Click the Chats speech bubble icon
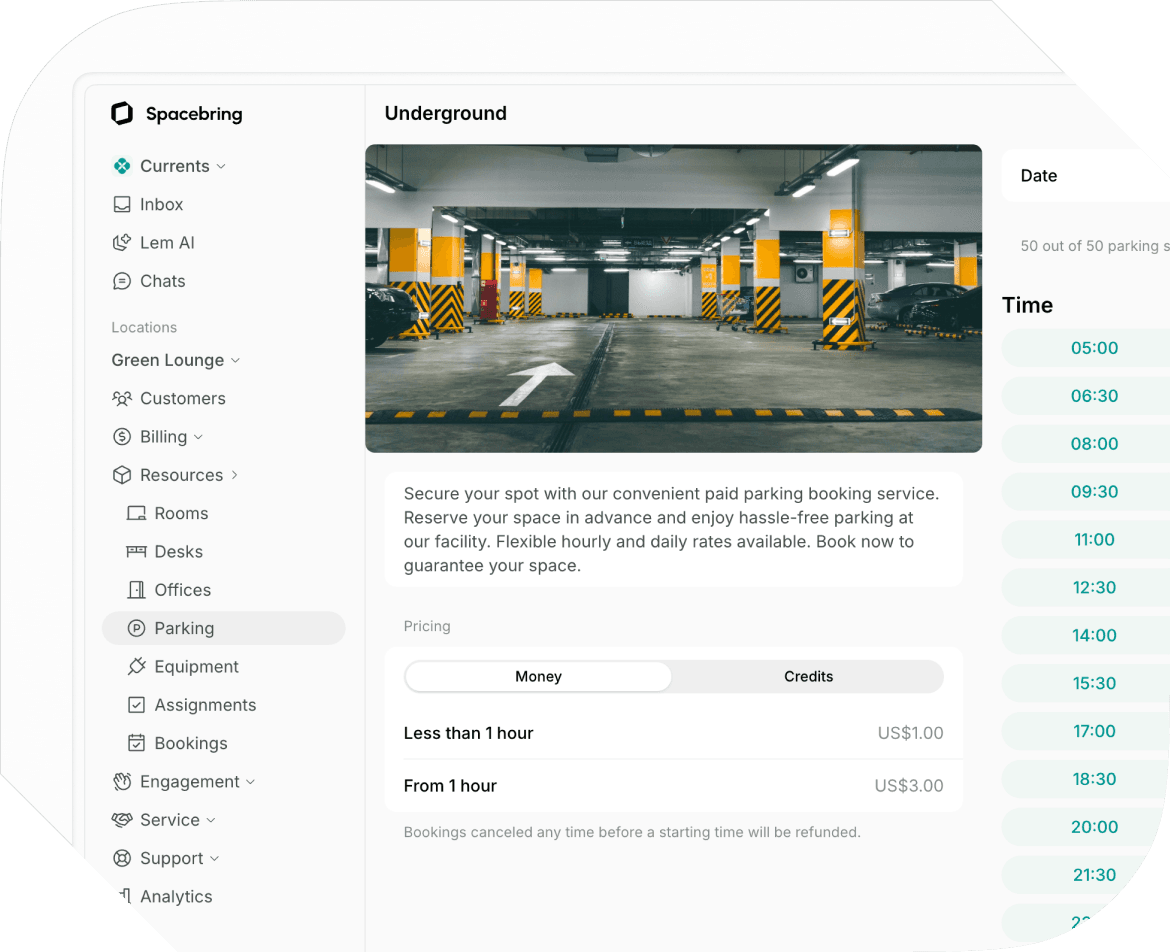Image resolution: width=1170 pixels, height=952 pixels. coord(122,281)
